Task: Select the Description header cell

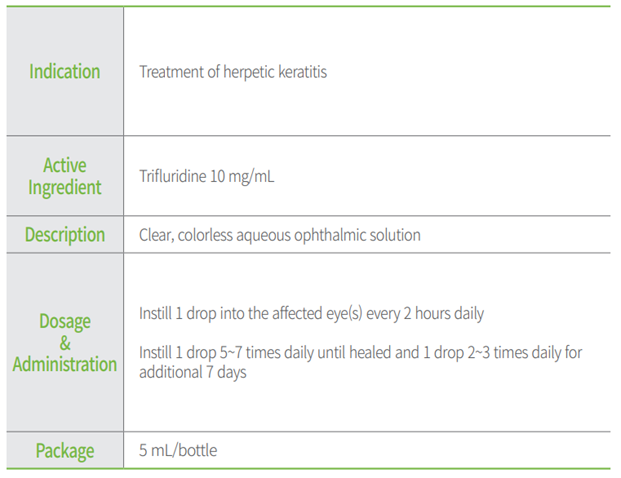Action: click(65, 236)
